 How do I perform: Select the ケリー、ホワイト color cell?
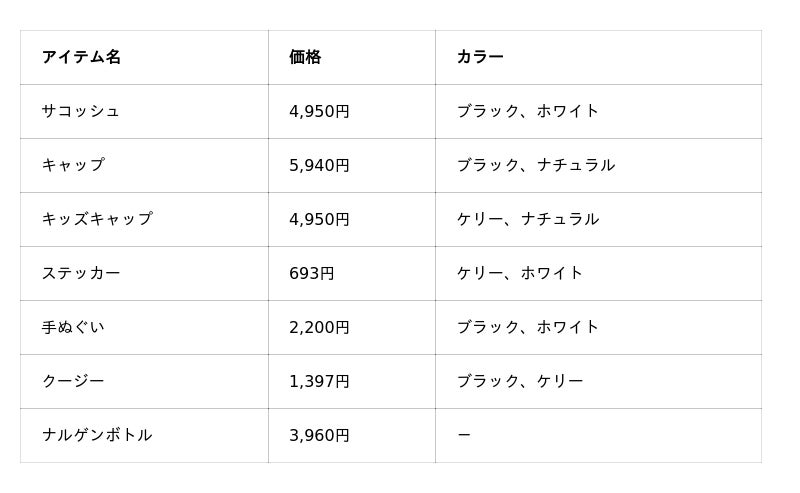(520, 273)
